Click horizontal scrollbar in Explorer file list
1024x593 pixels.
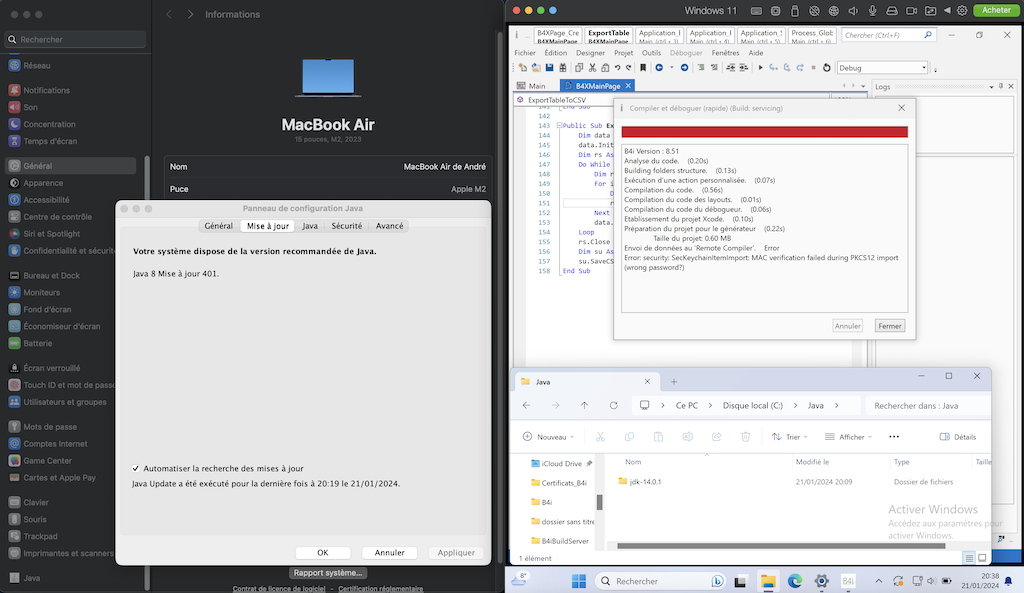click(x=781, y=546)
